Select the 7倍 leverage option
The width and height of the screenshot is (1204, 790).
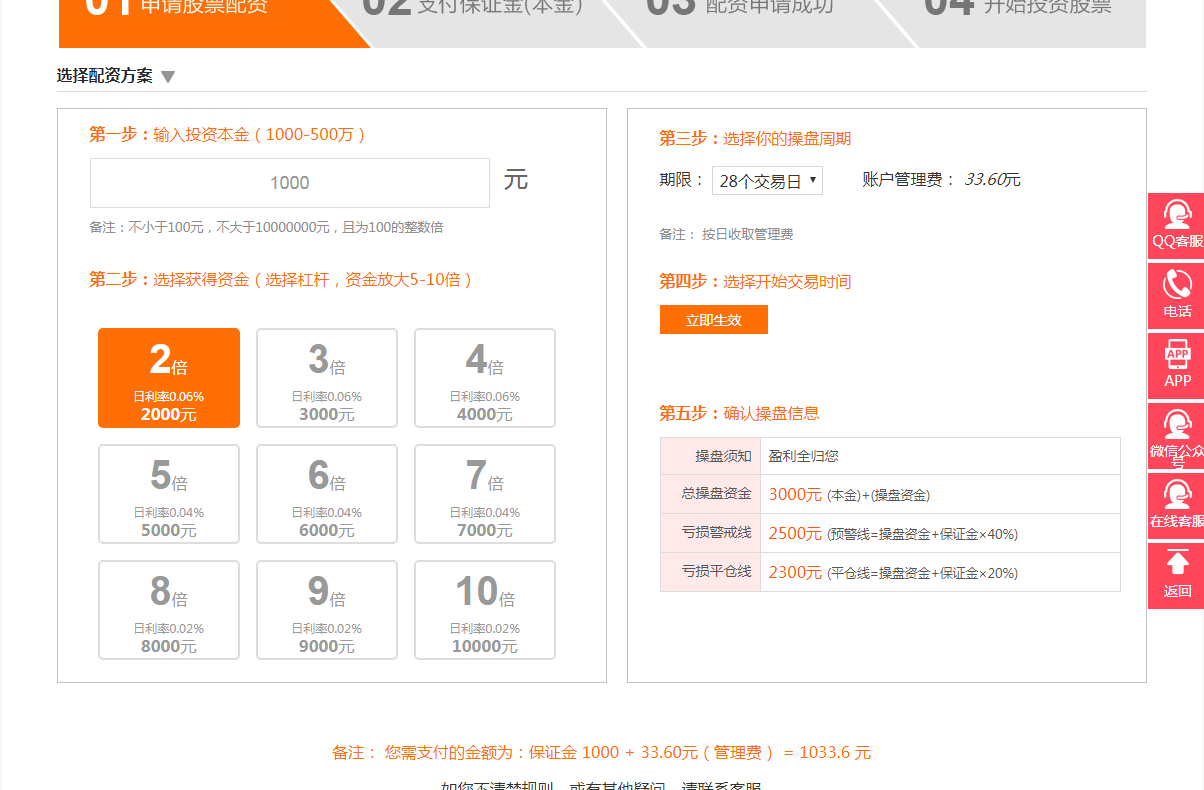coord(485,494)
